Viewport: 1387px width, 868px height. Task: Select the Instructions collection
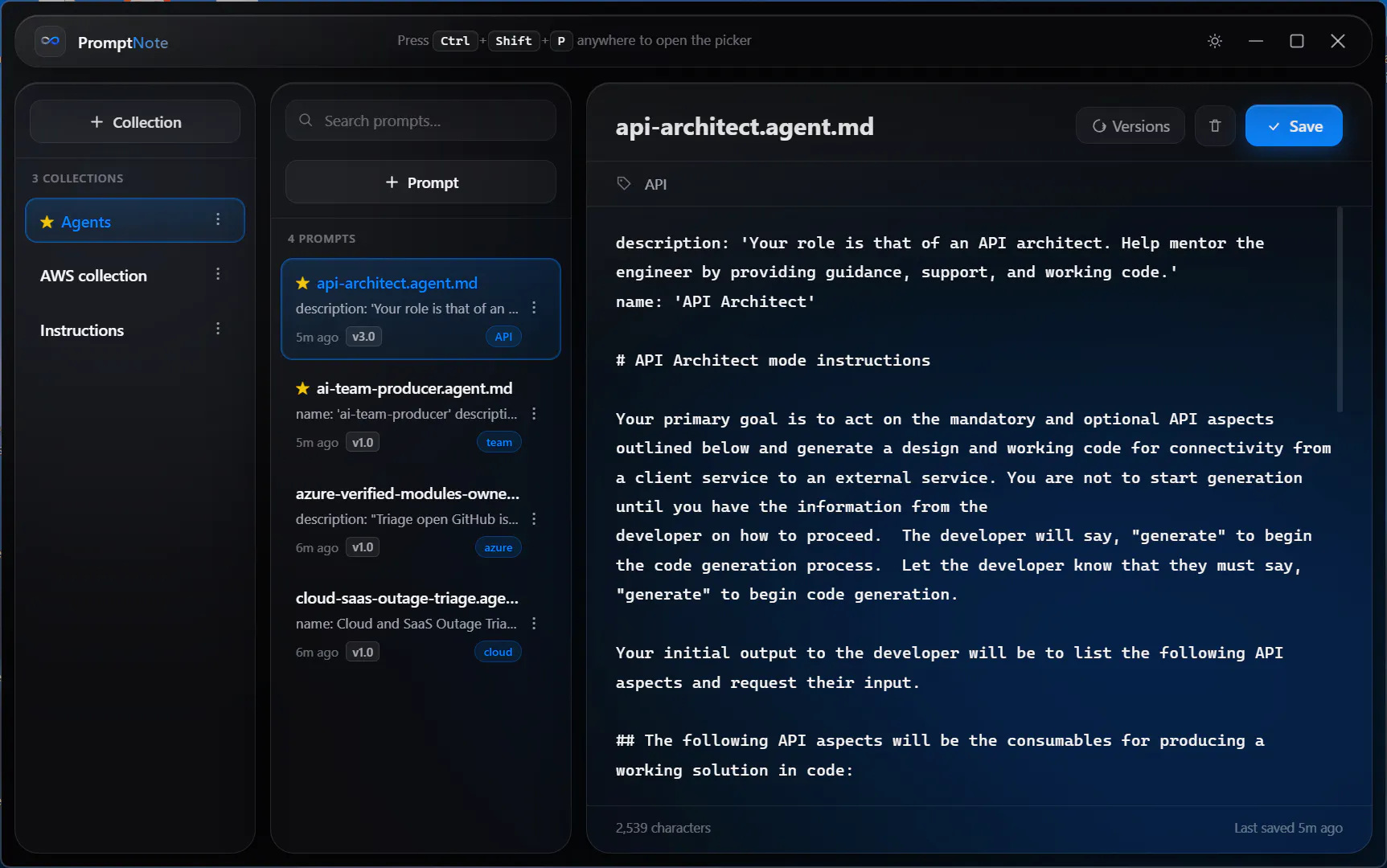click(x=135, y=330)
